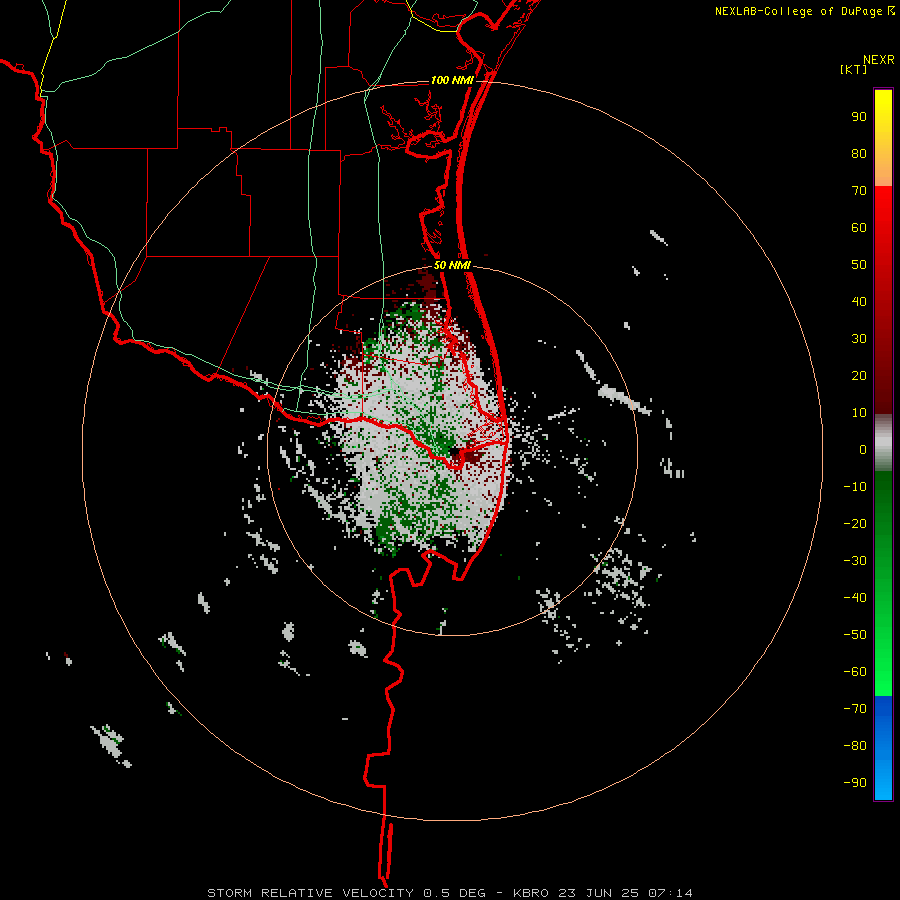The image size is (900, 900).
Task: Click the NEXR label above the color scale
Action: point(878,60)
